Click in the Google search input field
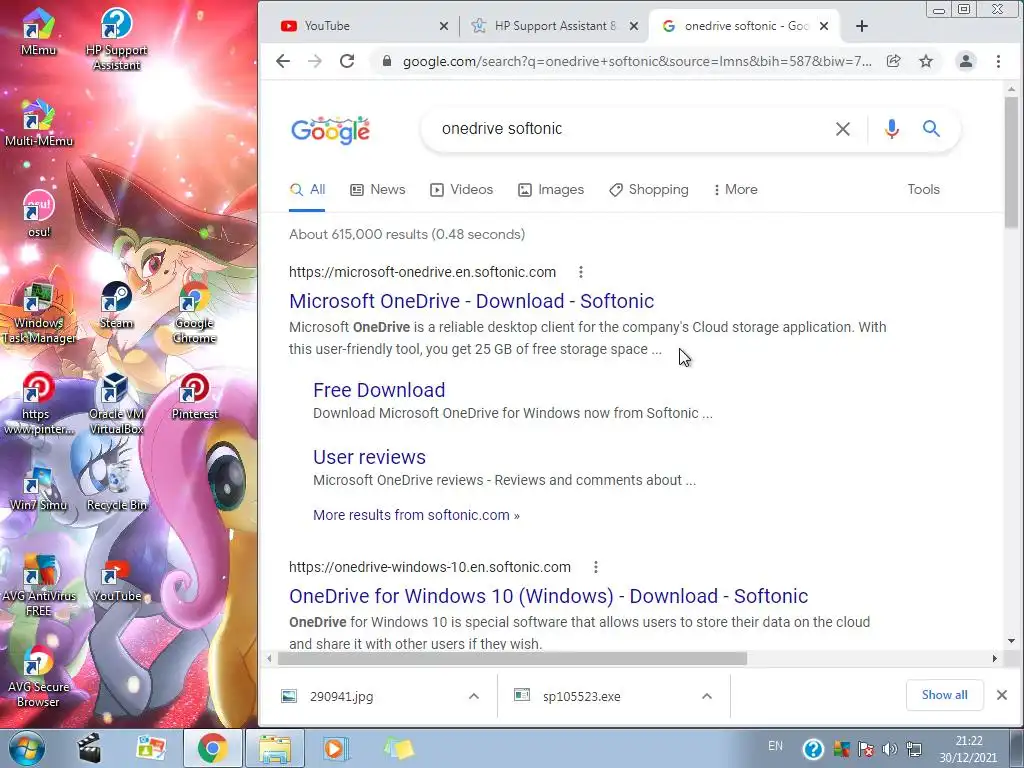This screenshot has height=768, width=1024. [x=627, y=129]
